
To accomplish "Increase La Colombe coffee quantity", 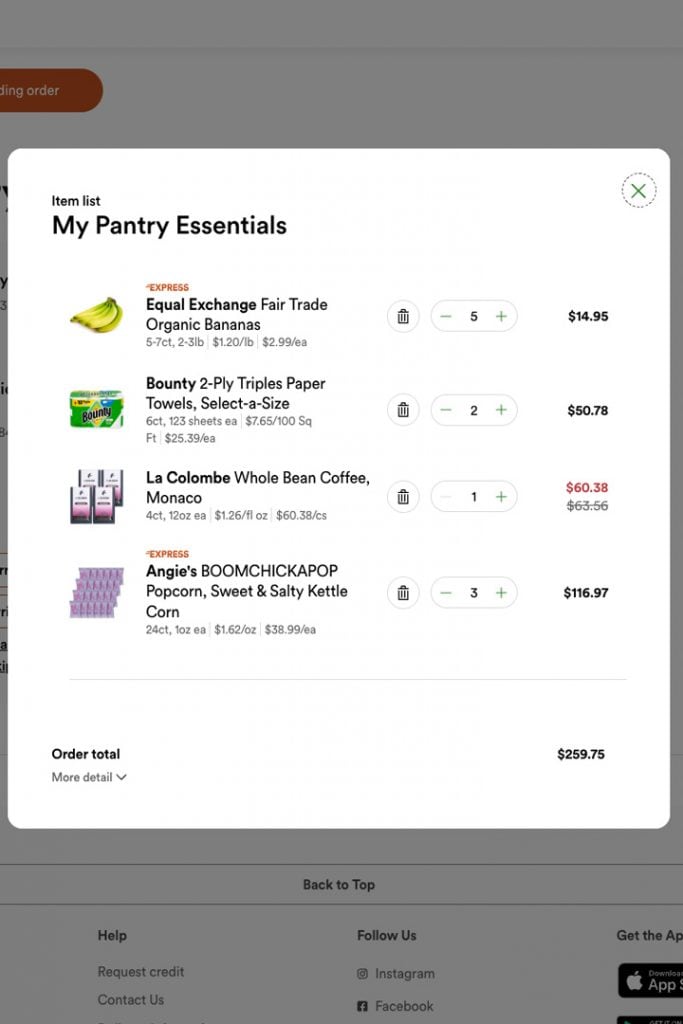I will point(501,497).
